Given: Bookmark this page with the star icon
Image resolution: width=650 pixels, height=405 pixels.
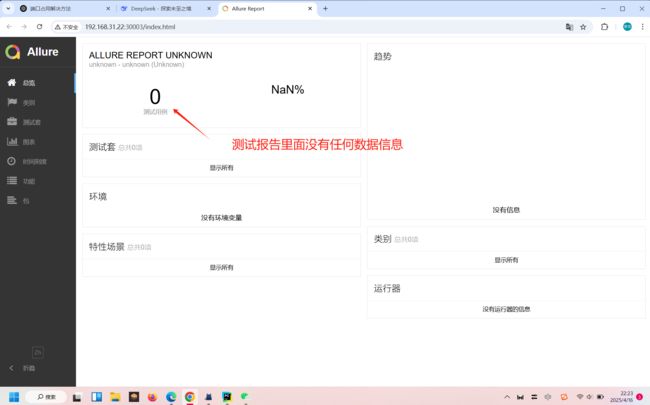Looking at the screenshot, I should (583, 27).
